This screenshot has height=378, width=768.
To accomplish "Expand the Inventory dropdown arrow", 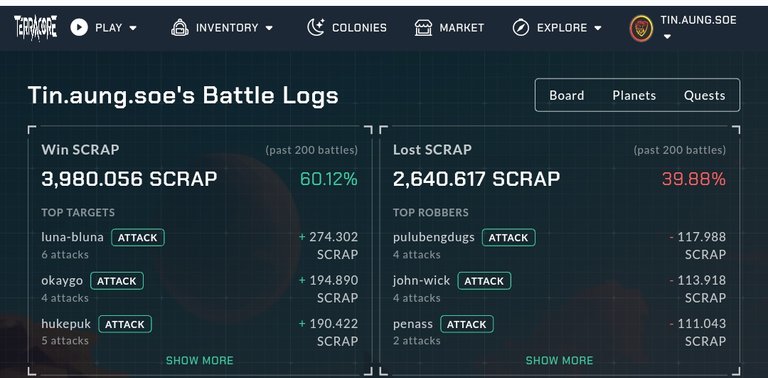I will 269,28.
